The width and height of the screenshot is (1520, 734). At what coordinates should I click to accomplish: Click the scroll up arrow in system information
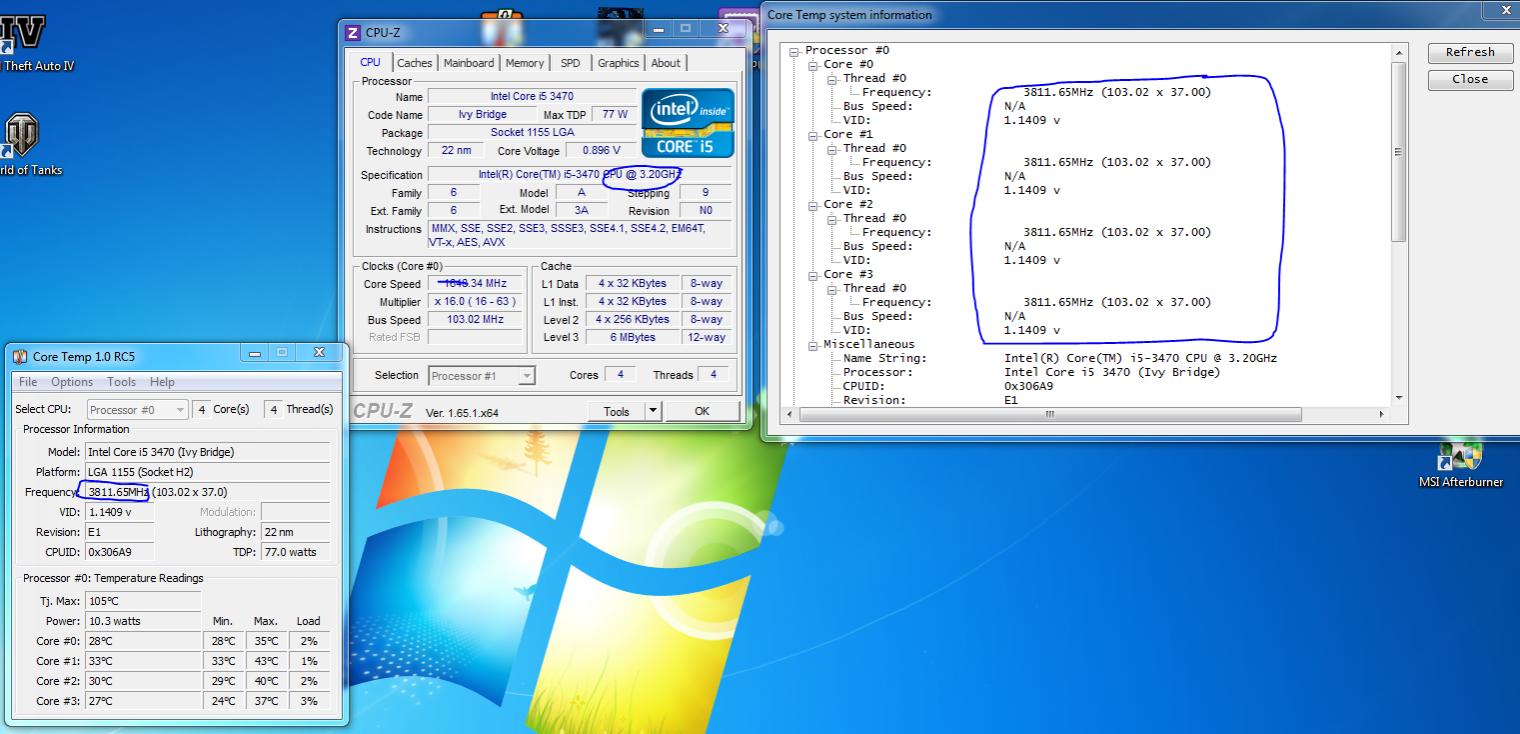click(1398, 52)
